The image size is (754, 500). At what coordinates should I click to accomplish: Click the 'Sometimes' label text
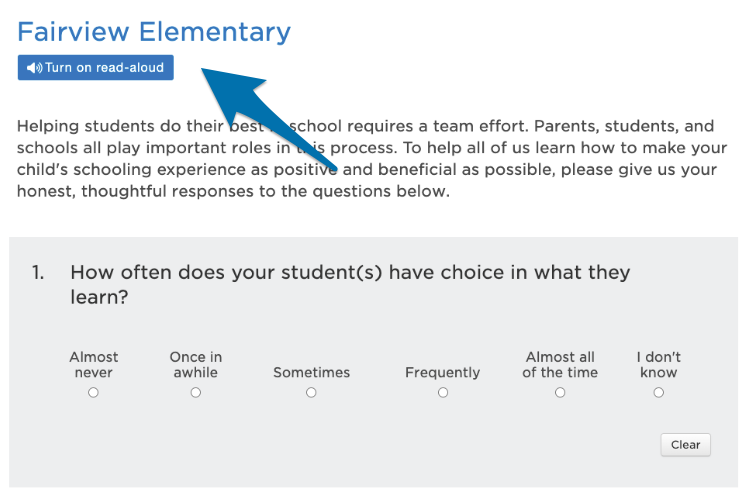[312, 373]
